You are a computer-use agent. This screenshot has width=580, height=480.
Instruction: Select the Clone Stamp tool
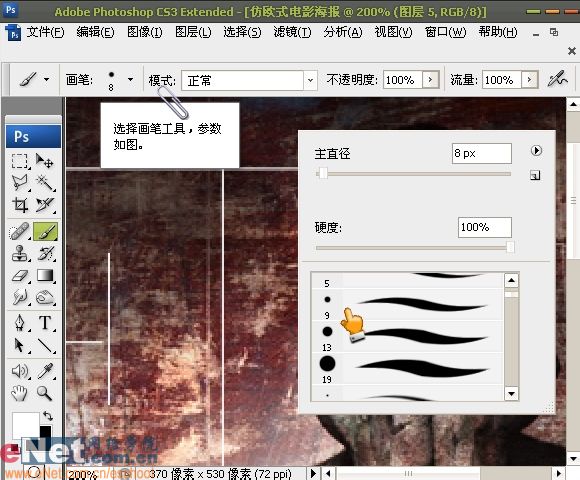20,254
